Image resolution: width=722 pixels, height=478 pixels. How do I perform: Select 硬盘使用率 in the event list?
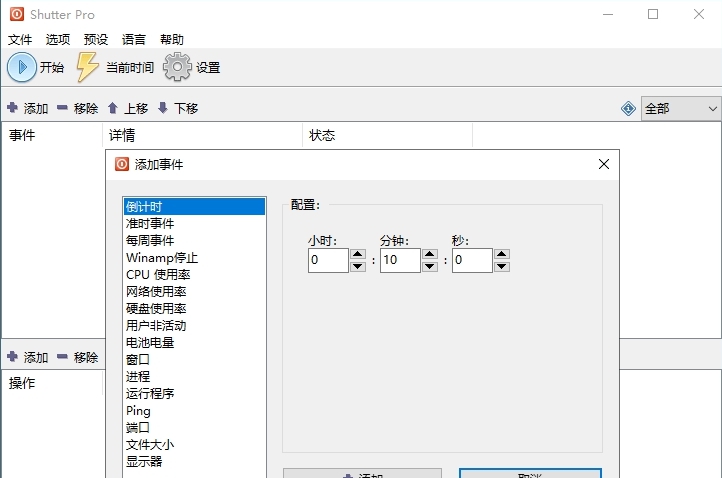(x=194, y=309)
